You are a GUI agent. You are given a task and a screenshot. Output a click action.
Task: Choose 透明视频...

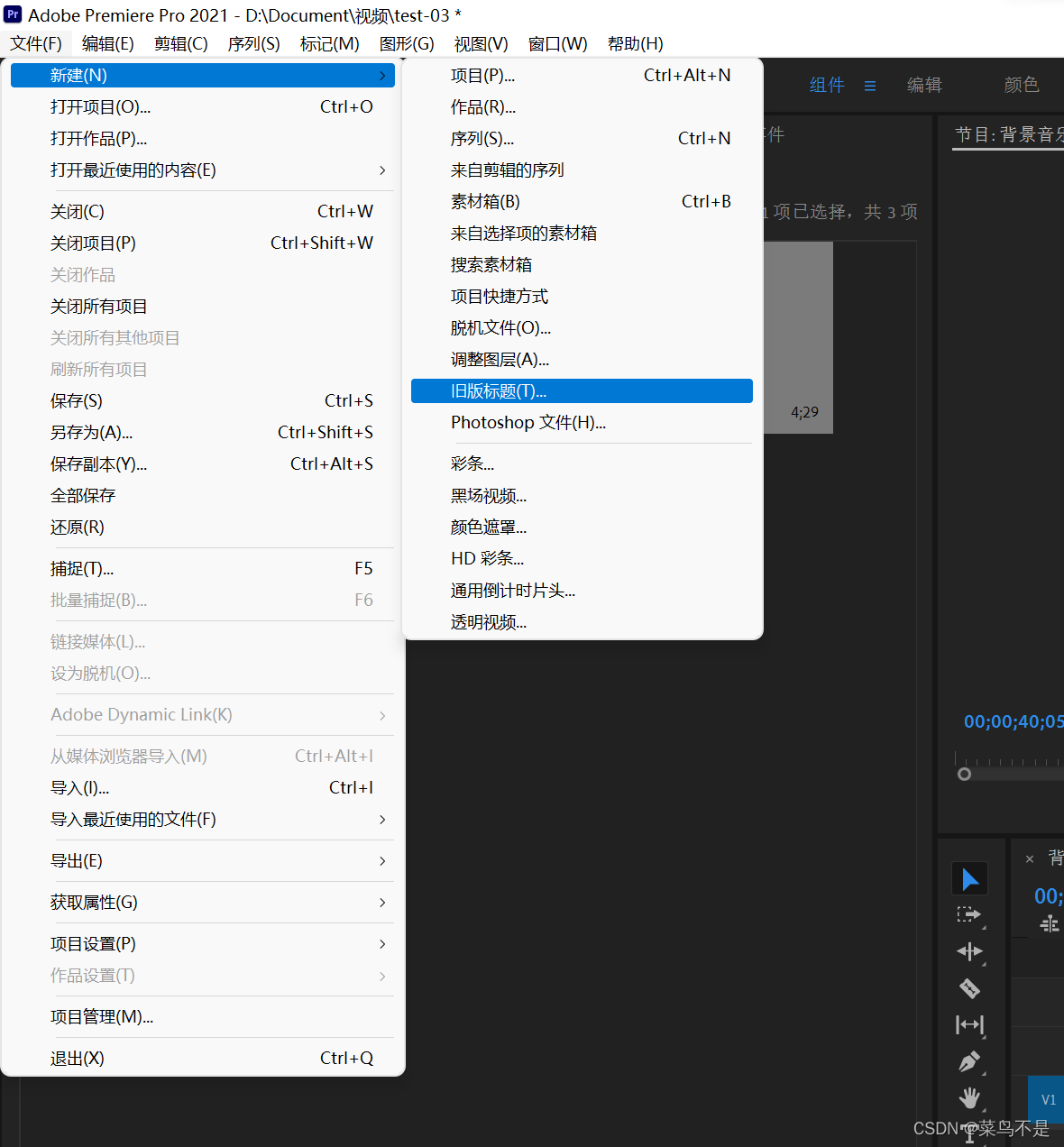tap(582, 622)
